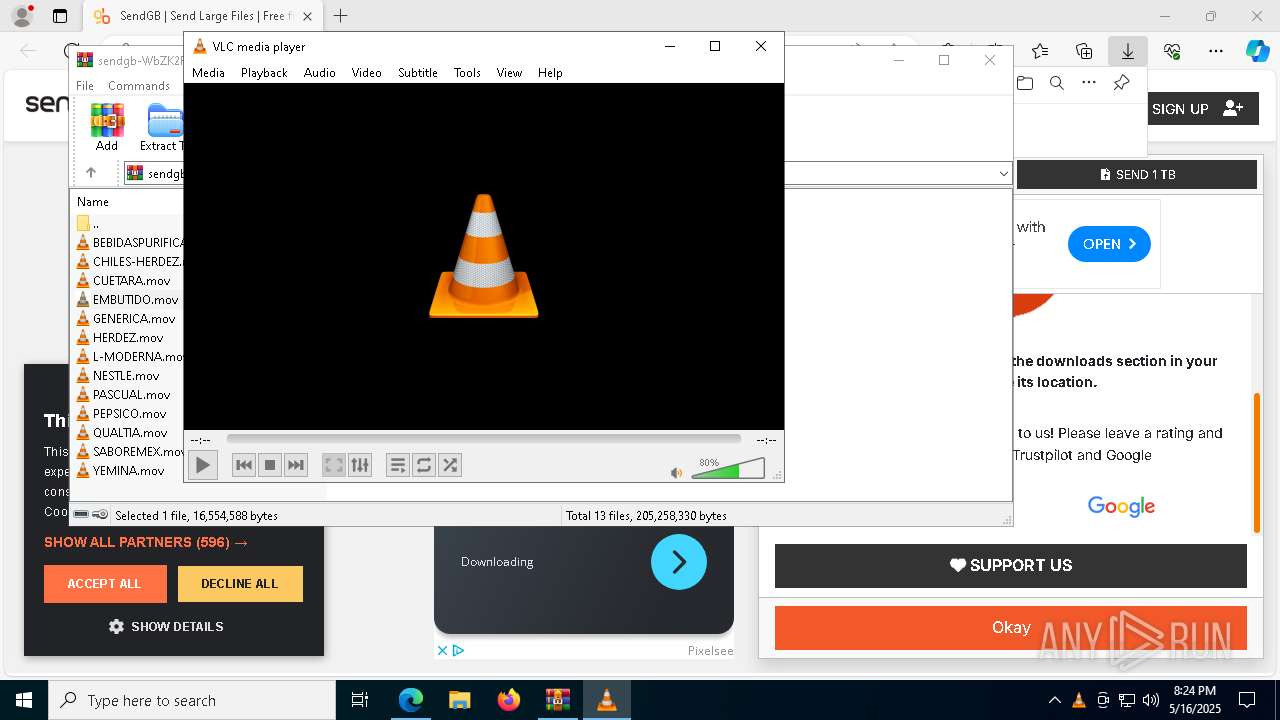Click the taskbar search box

tap(192, 700)
